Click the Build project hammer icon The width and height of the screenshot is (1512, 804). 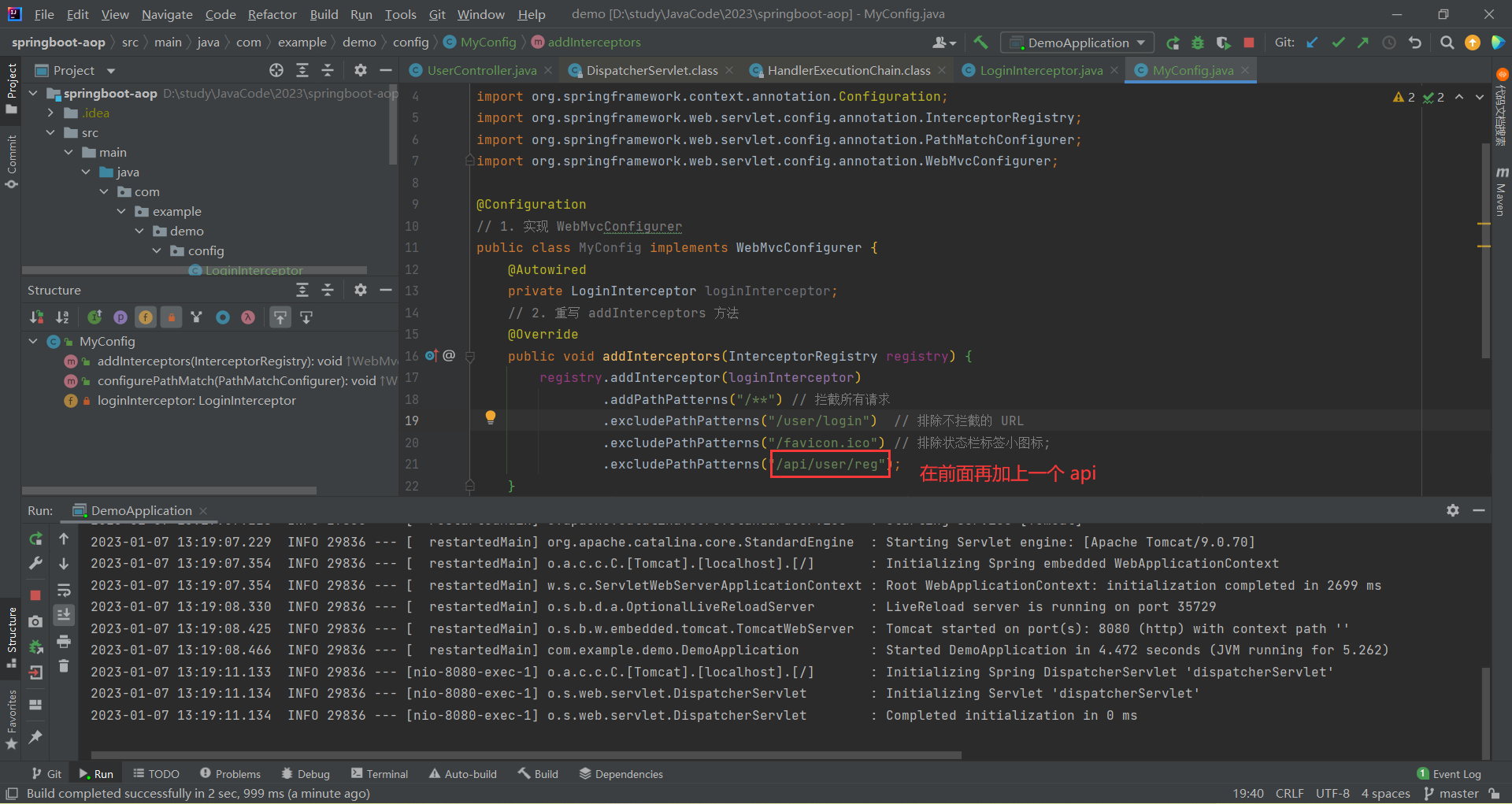(x=980, y=43)
